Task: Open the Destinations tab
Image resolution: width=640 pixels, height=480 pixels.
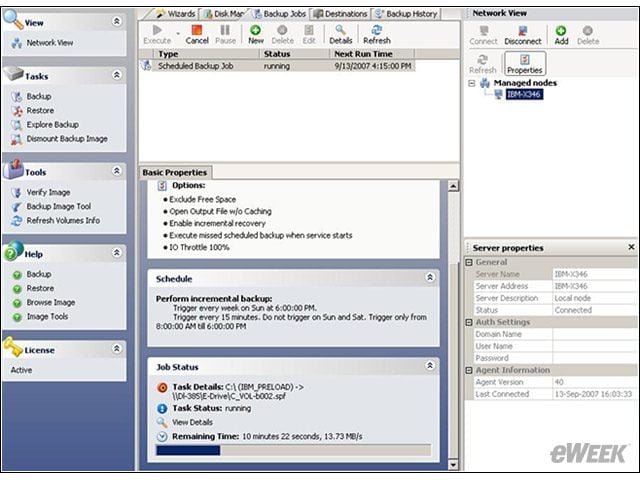Action: tap(340, 14)
